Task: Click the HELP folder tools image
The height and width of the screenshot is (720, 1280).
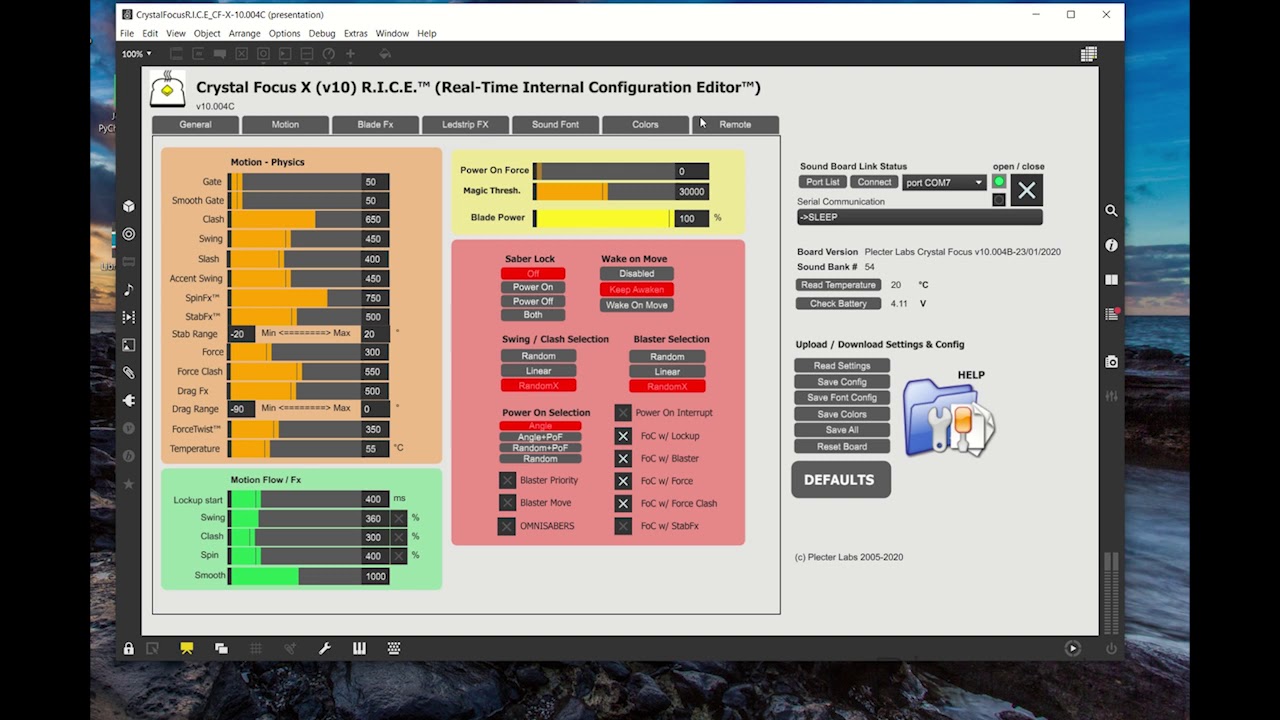Action: (x=948, y=418)
